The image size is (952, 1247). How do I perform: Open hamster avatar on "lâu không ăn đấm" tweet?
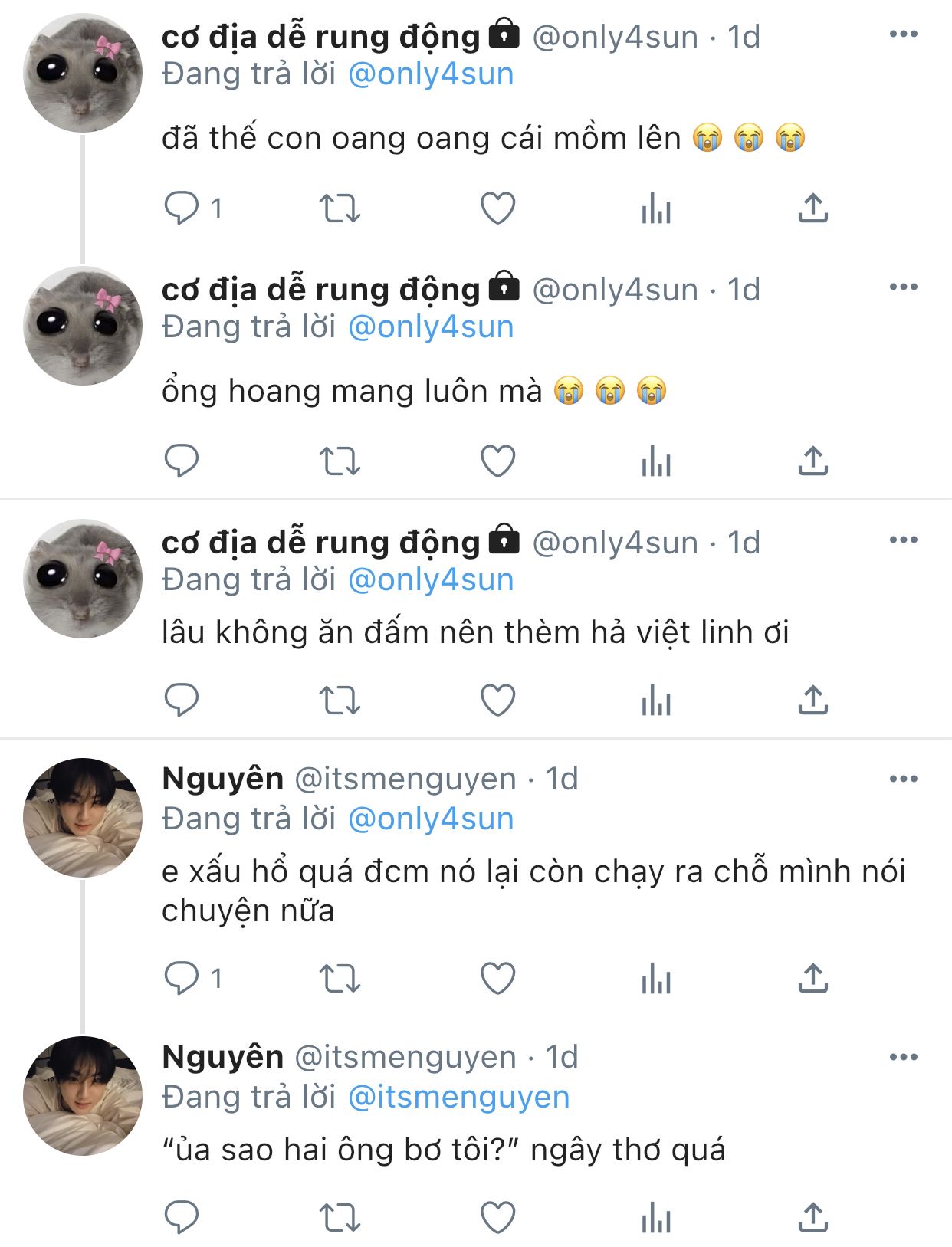(83, 579)
